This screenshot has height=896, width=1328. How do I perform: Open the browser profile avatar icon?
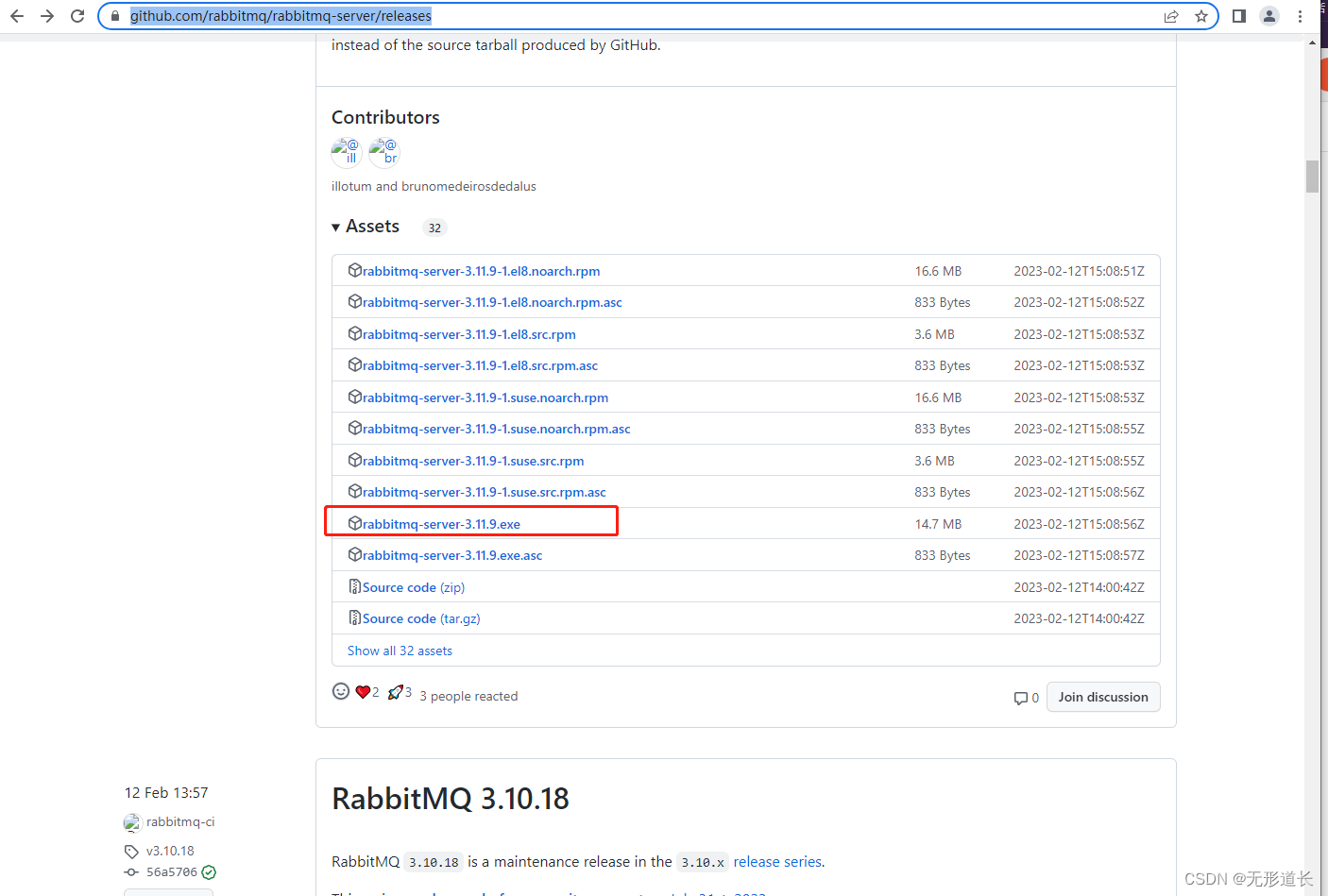click(x=1269, y=16)
